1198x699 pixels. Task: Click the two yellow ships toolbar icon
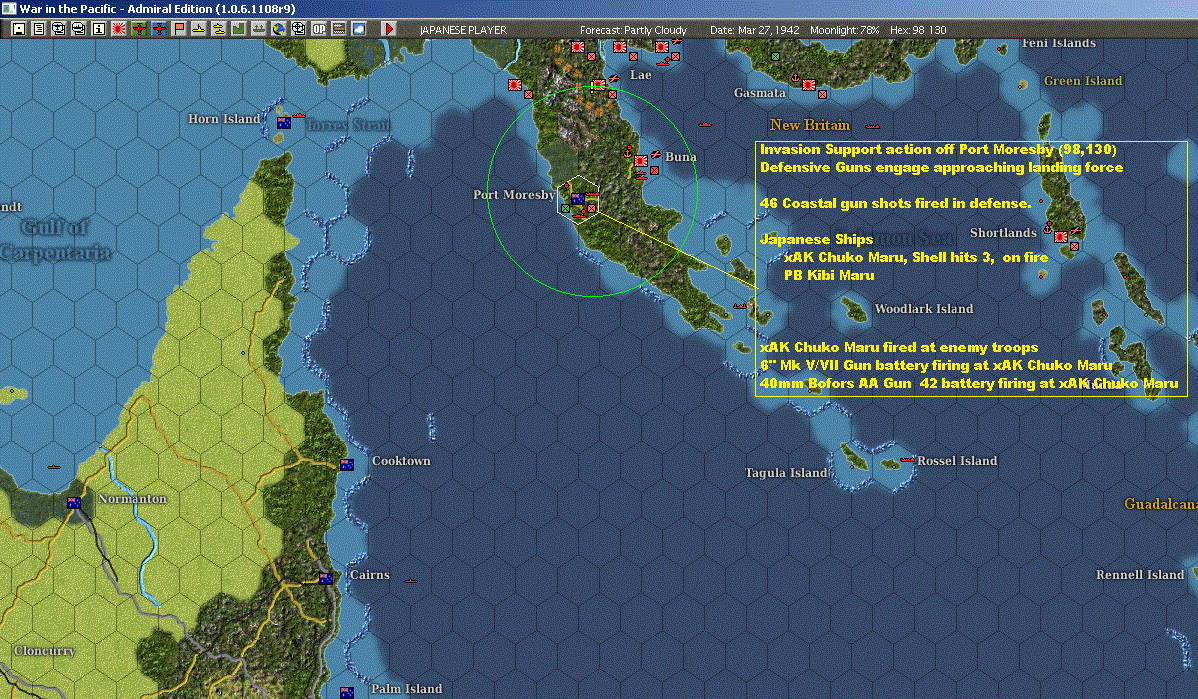point(219,29)
